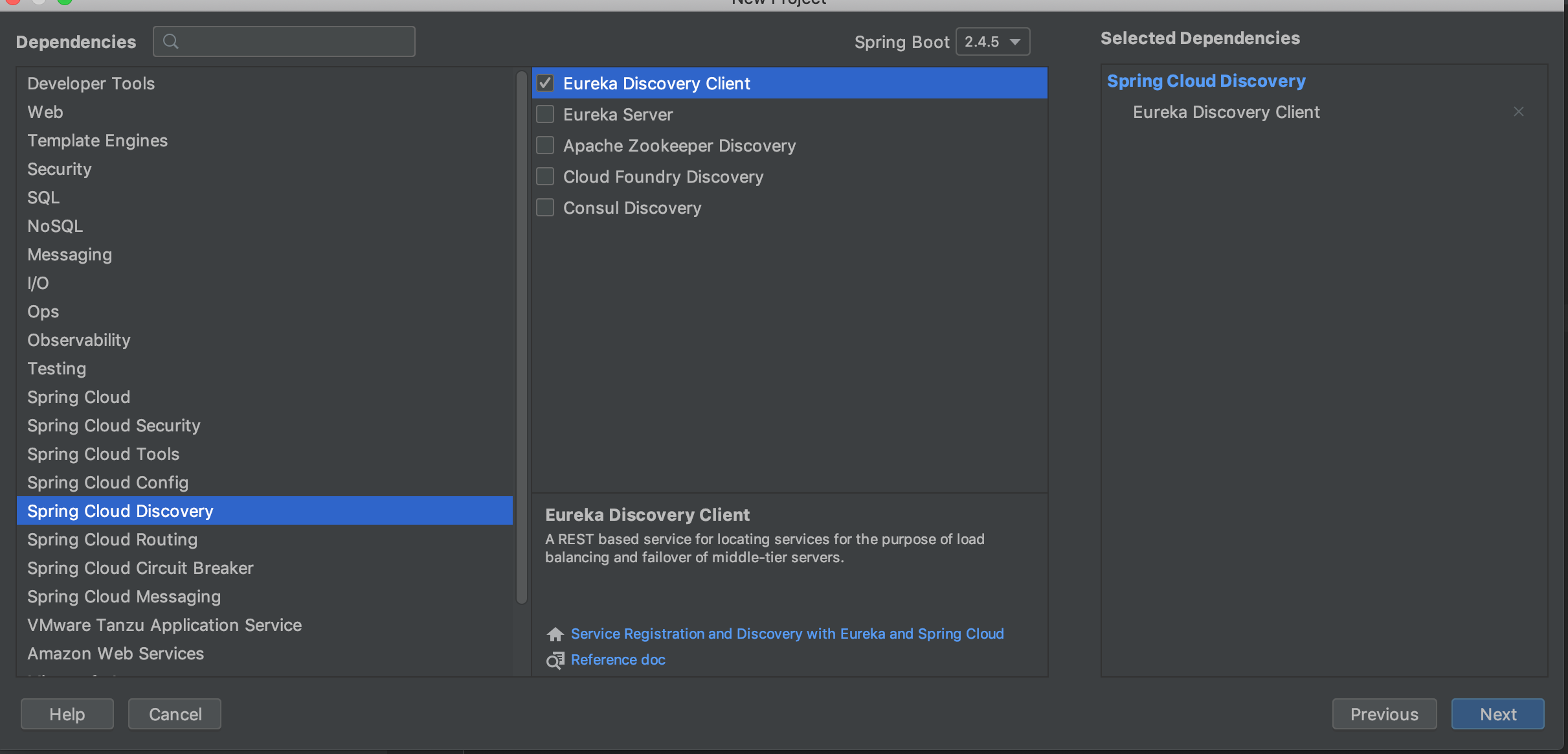Check the Consul Discovery checkbox

pos(545,208)
